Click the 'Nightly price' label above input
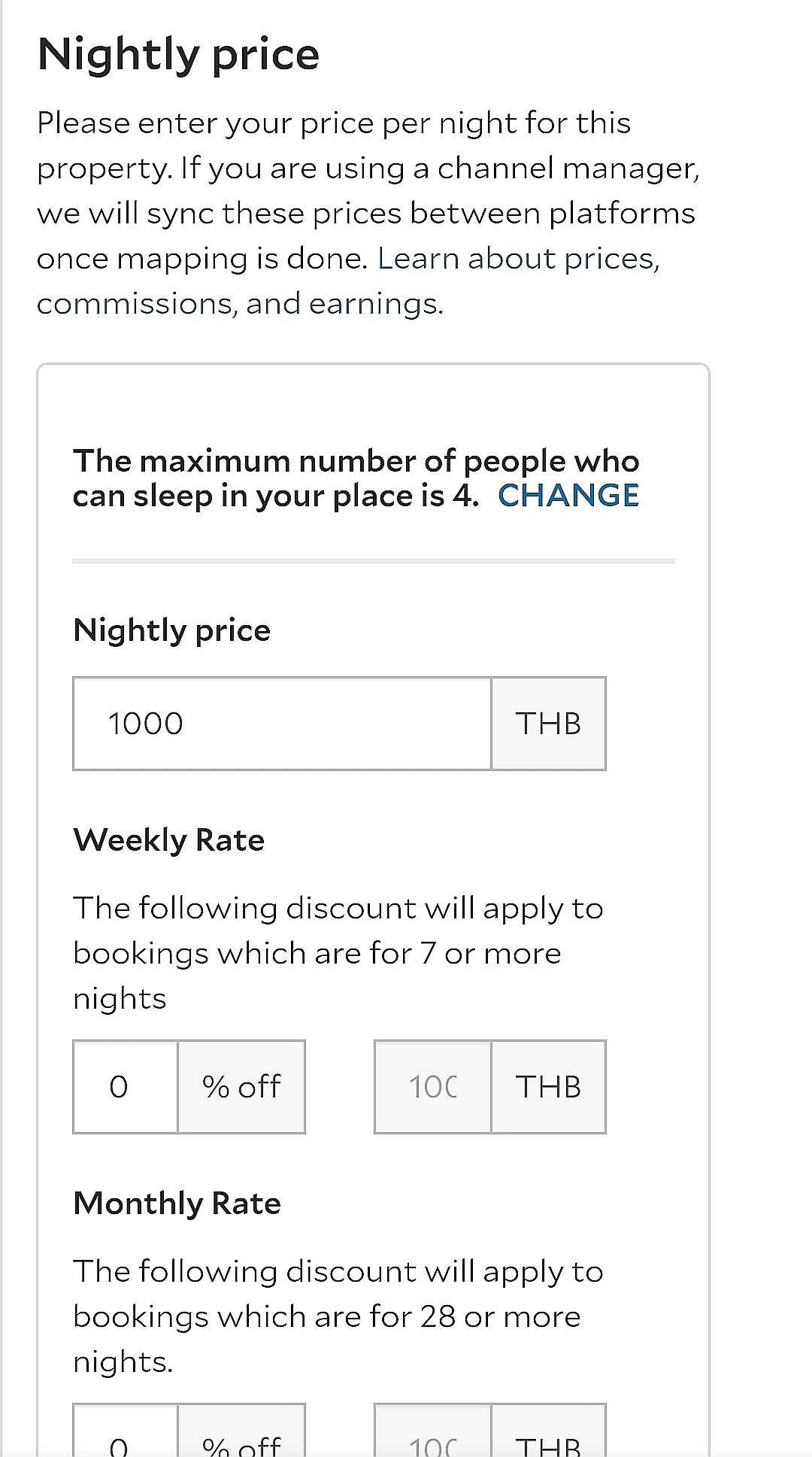The width and height of the screenshot is (812, 1457). pyautogui.click(x=171, y=630)
